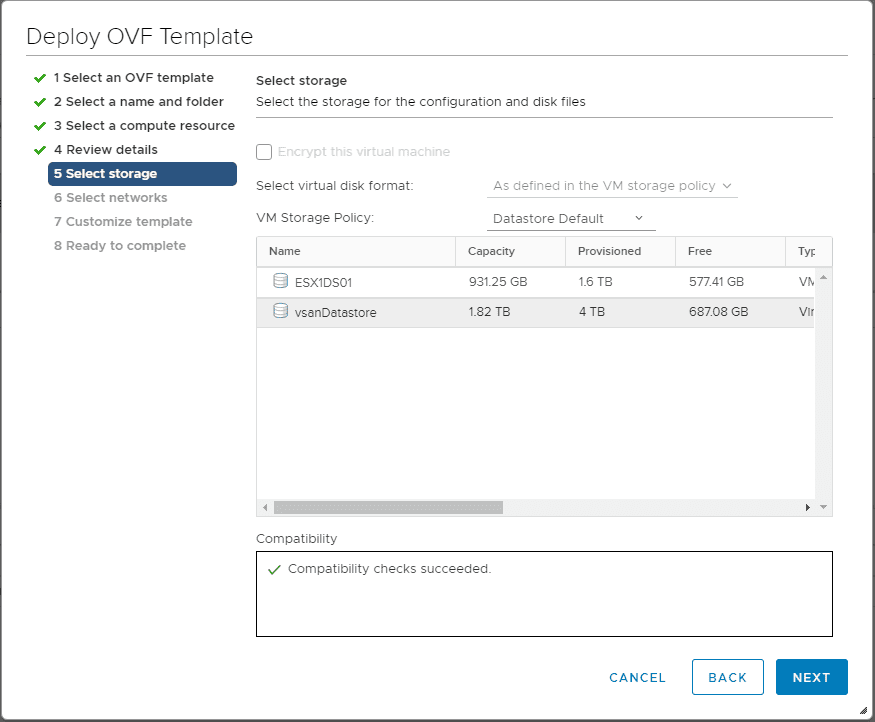Cancel the OVF deployment
Viewport: 875px width, 722px height.
point(637,677)
